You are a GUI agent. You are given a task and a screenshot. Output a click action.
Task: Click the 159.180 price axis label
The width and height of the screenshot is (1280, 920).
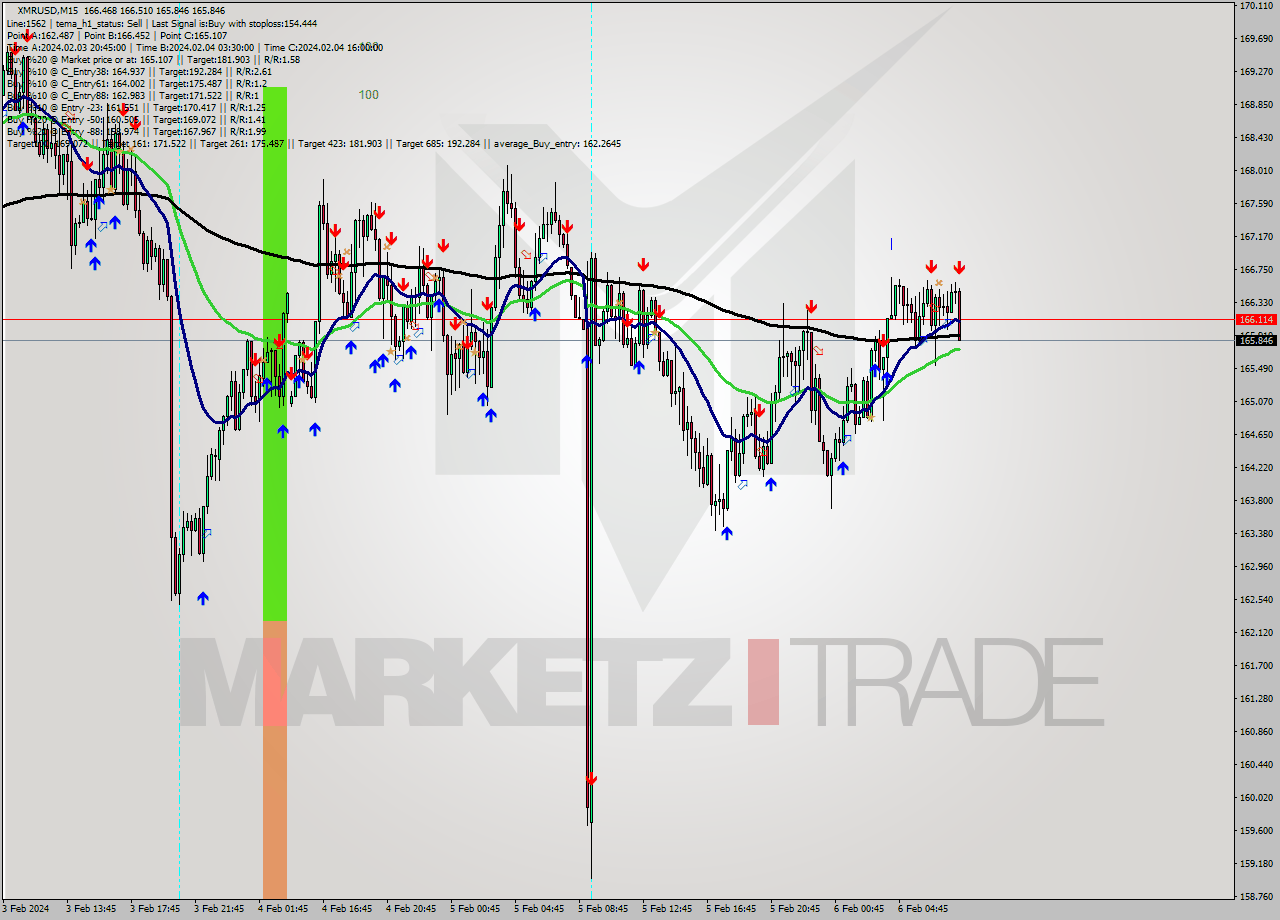click(1255, 864)
